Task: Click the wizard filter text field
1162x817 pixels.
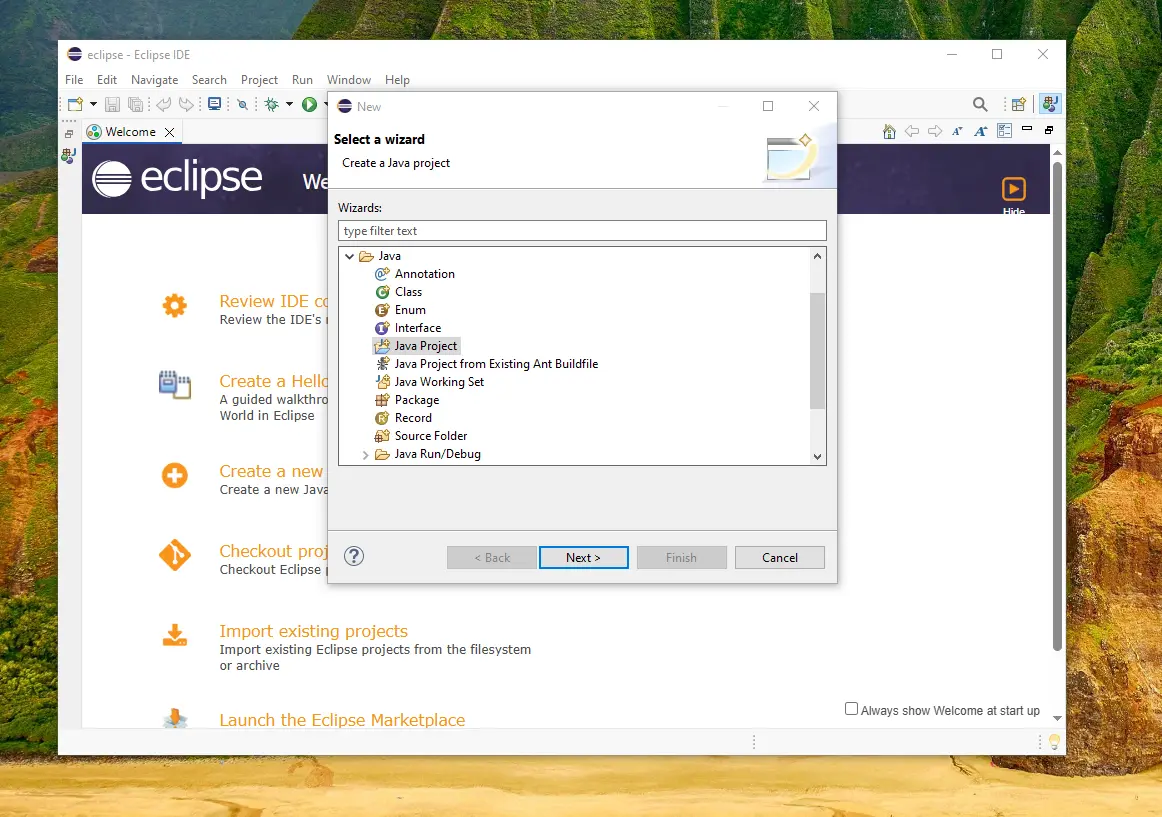Action: click(x=582, y=231)
